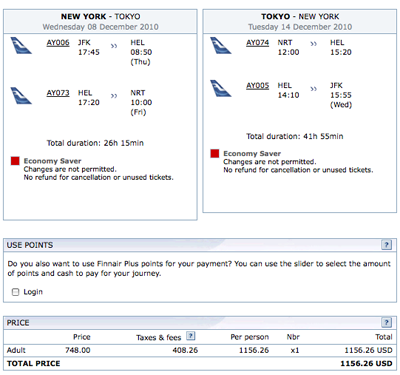
Task: Open flight AY073 details link
Action: pyautogui.click(x=58, y=93)
